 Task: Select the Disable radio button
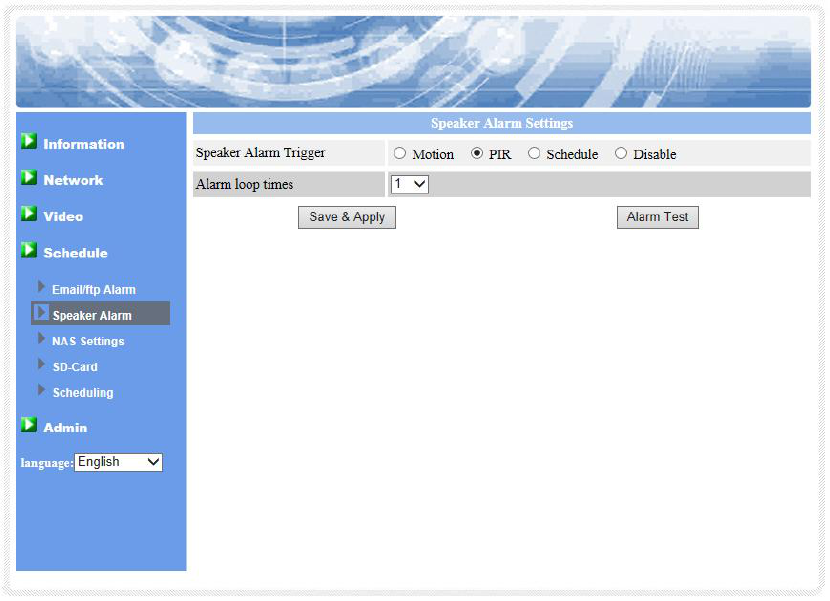coord(621,154)
